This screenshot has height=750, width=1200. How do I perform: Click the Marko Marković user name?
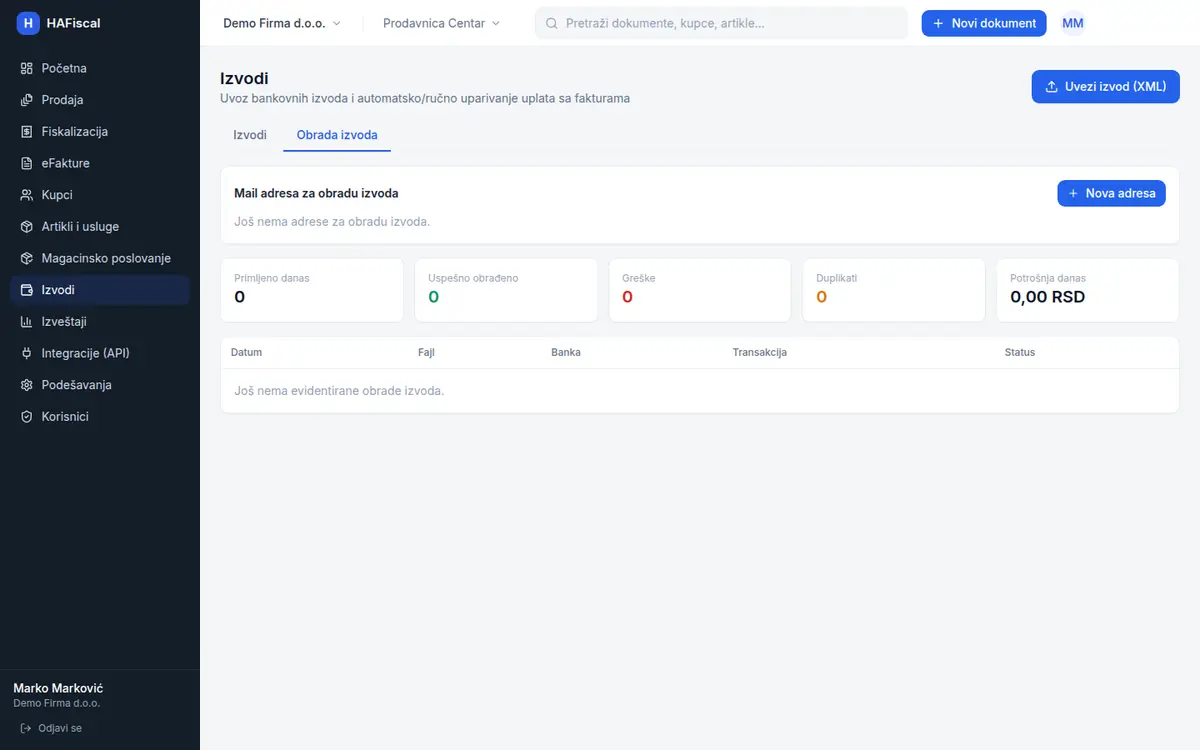point(58,688)
